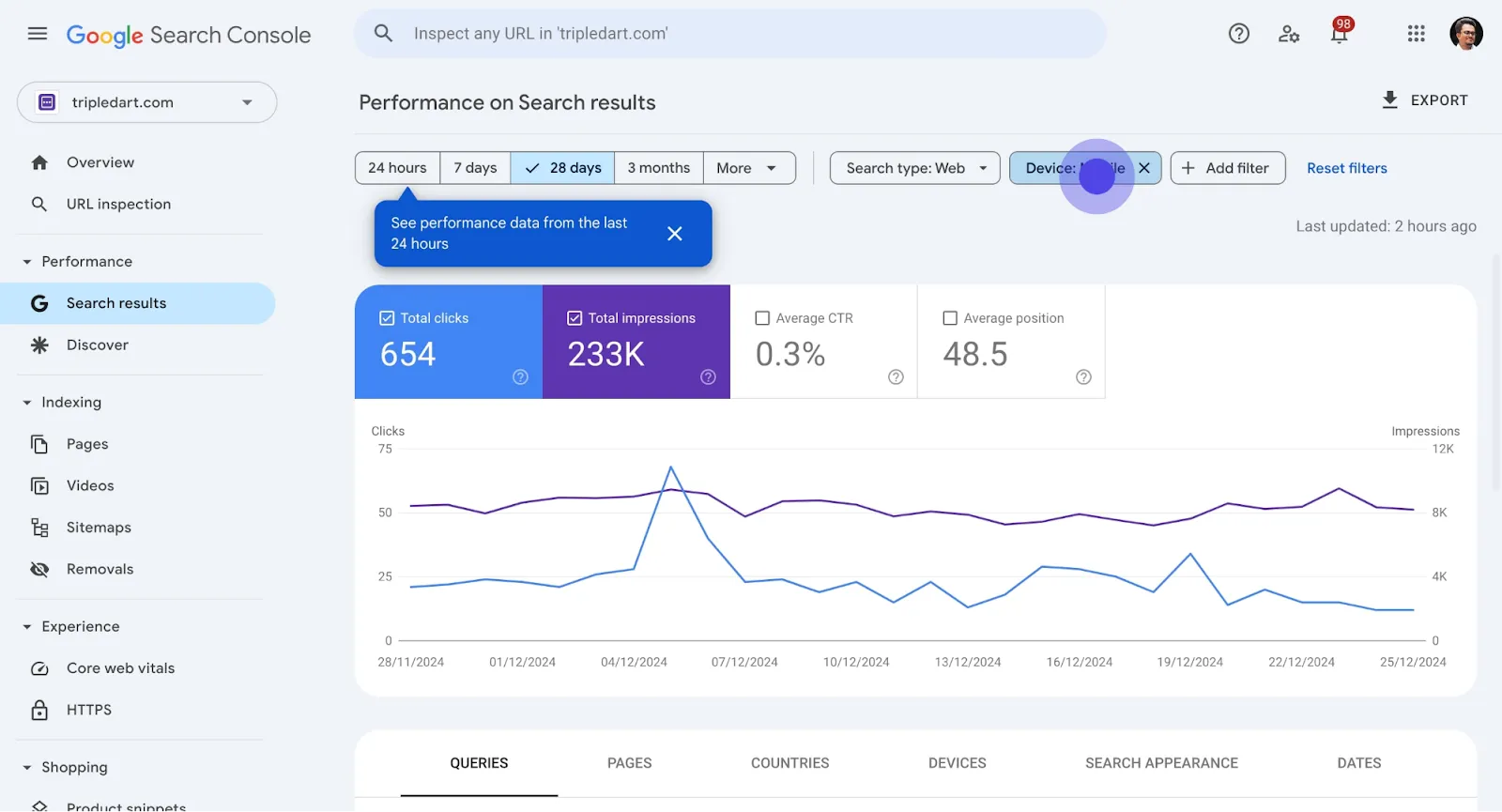Screen dimensions: 1502x812
Task: Check the Average position checkbox
Action: (x=950, y=318)
